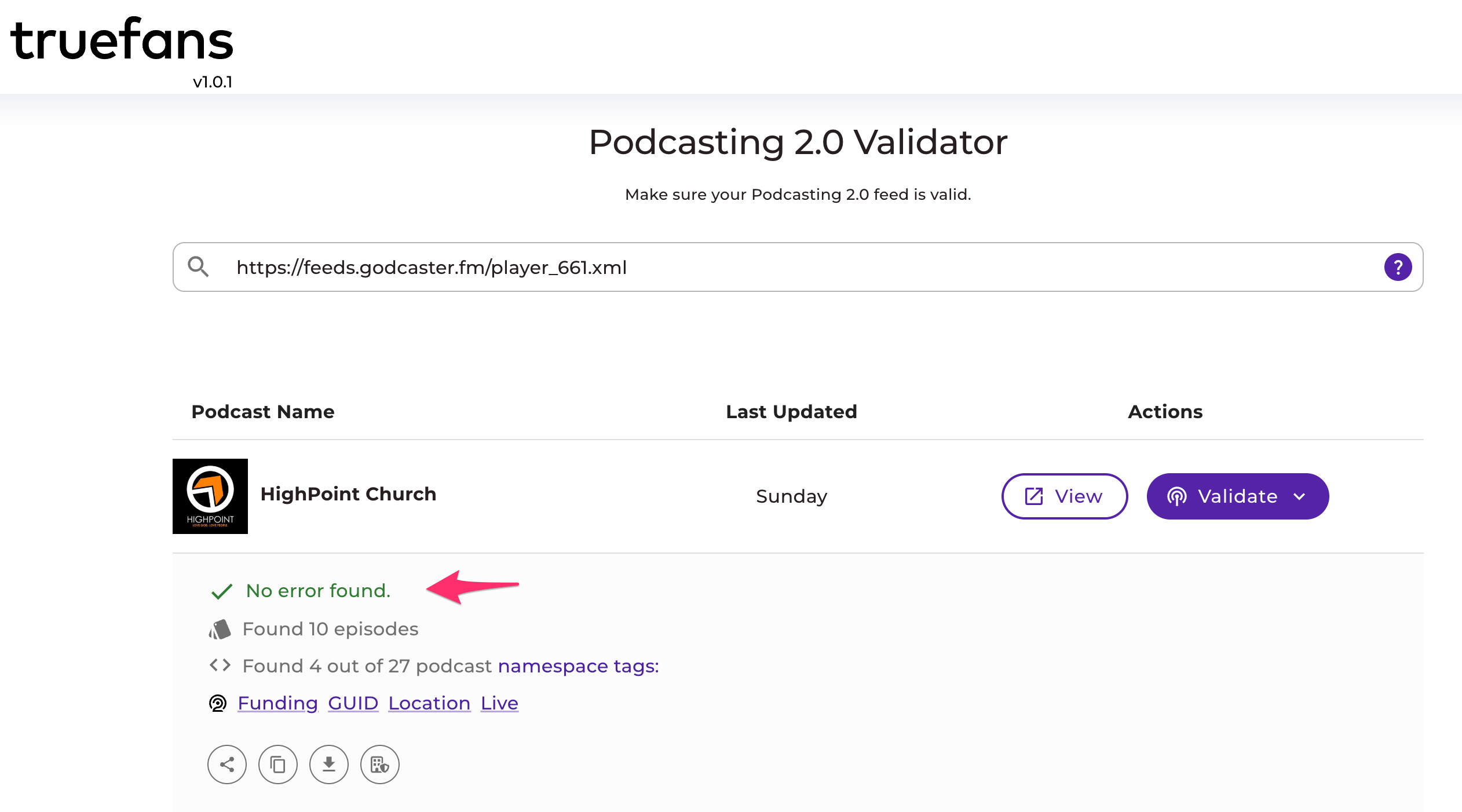Open the GUID tag link
Viewport: 1462px width, 812px height.
tap(353, 703)
